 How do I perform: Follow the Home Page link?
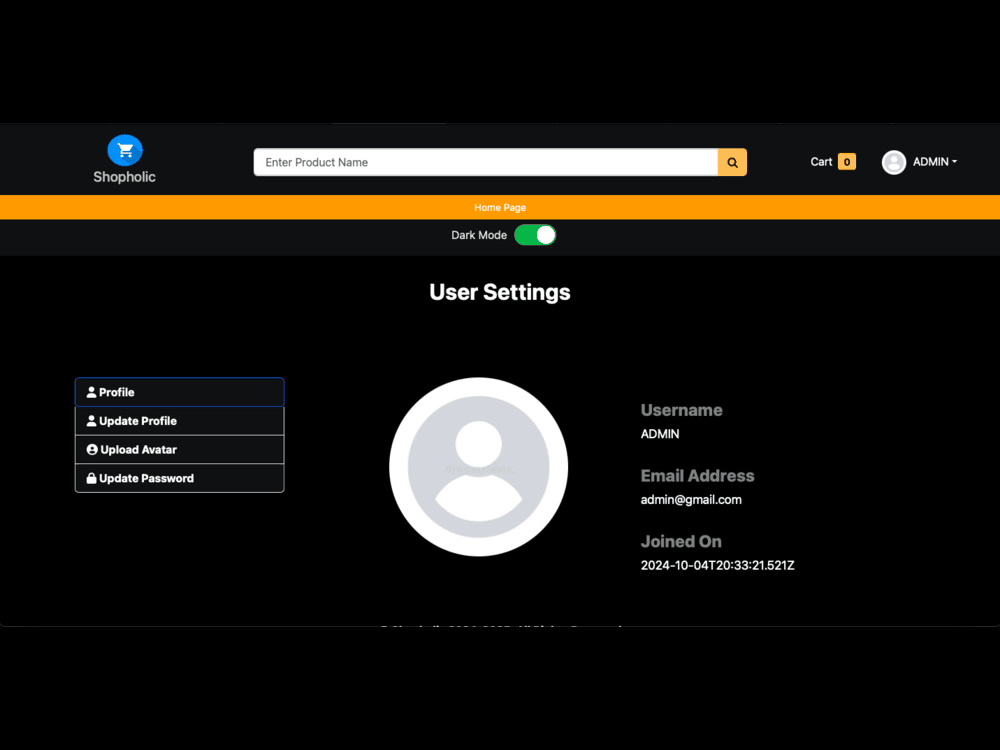(500, 207)
